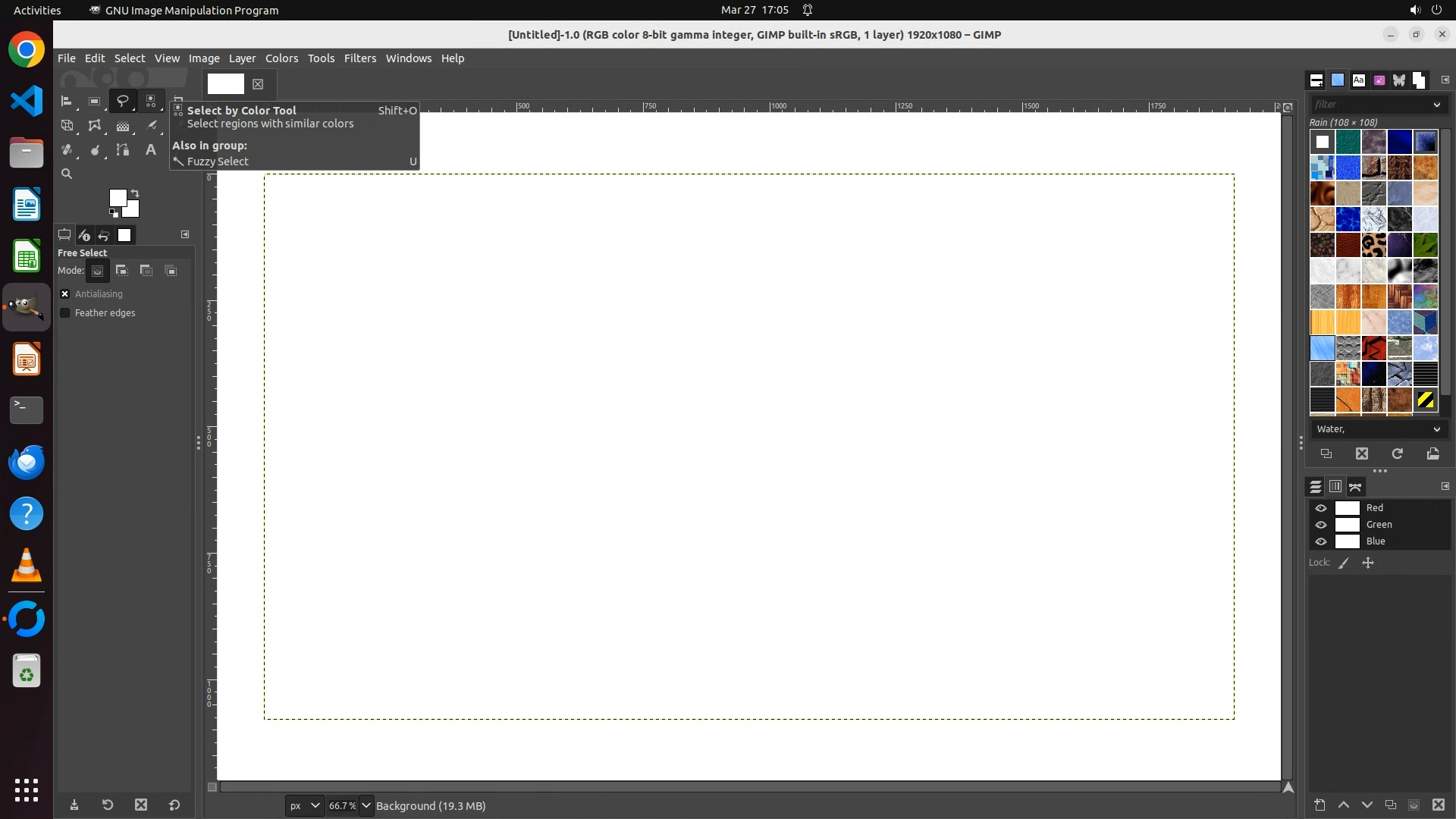Click Fuzzy Select in the tooltip group
Image resolution: width=1456 pixels, height=819 pixels.
[218, 162]
